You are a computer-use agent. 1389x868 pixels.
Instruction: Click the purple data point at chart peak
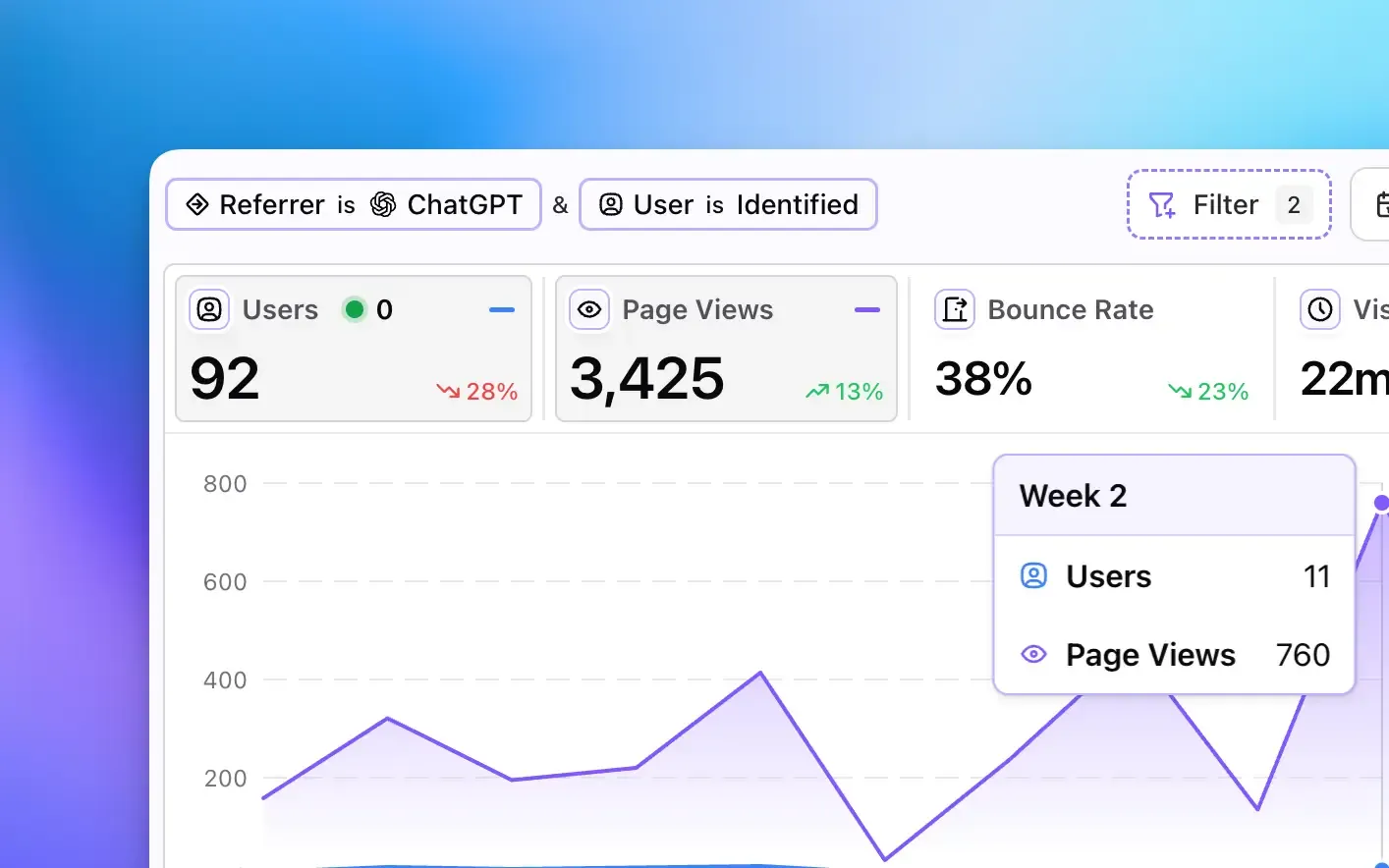pos(1381,503)
